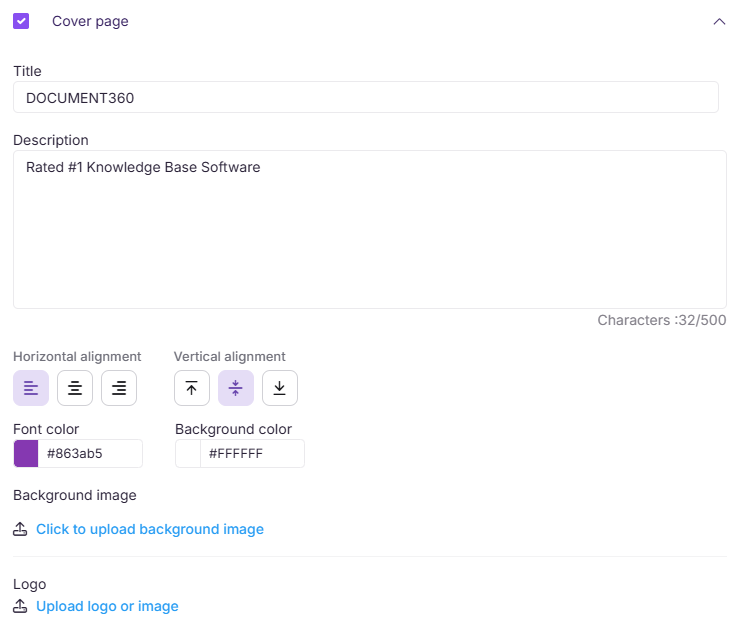Click the logo upload icon
The image size is (739, 644).
pos(20,606)
